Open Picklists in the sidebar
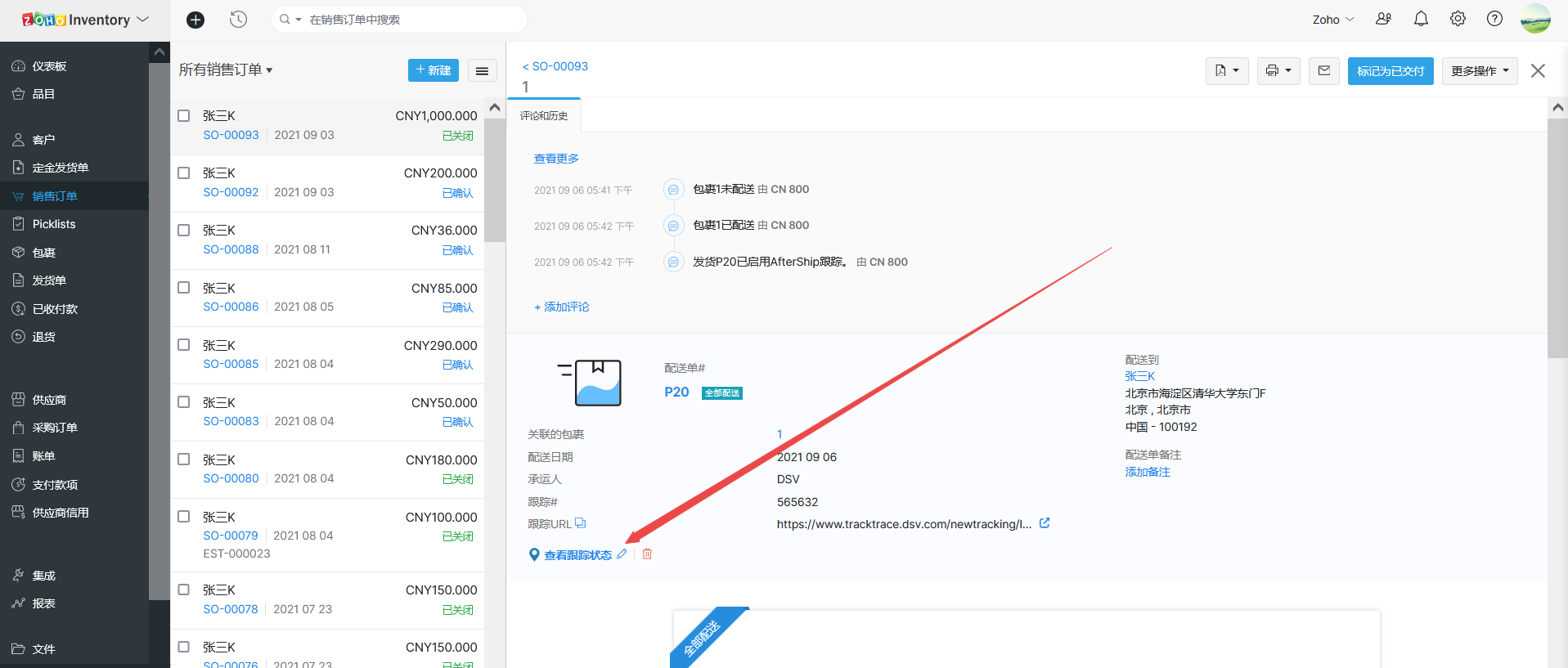 (x=54, y=224)
